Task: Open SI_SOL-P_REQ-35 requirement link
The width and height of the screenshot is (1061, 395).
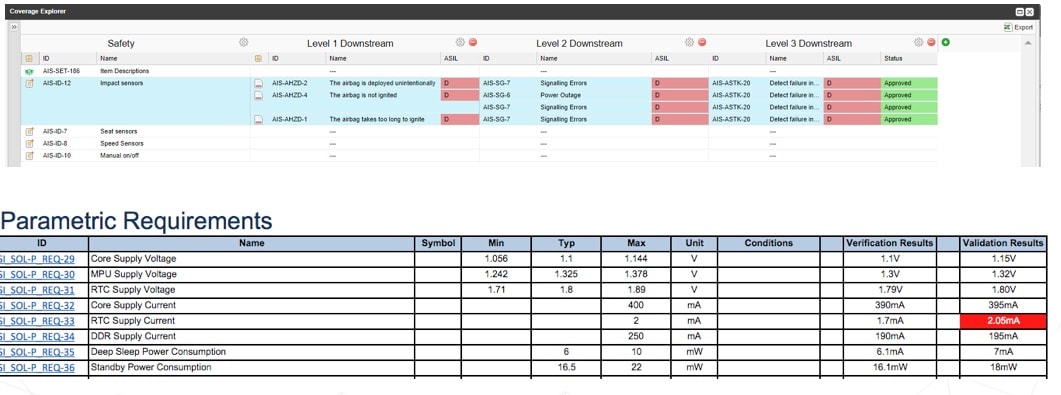Action: coord(37,352)
